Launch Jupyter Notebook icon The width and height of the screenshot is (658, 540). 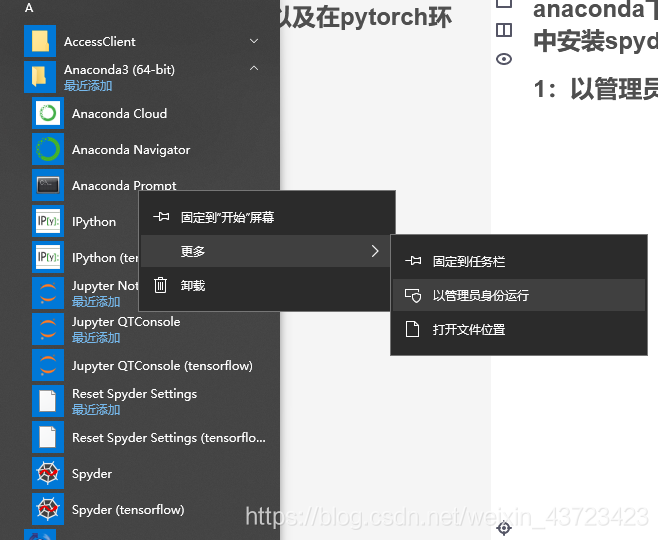[x=48, y=293]
